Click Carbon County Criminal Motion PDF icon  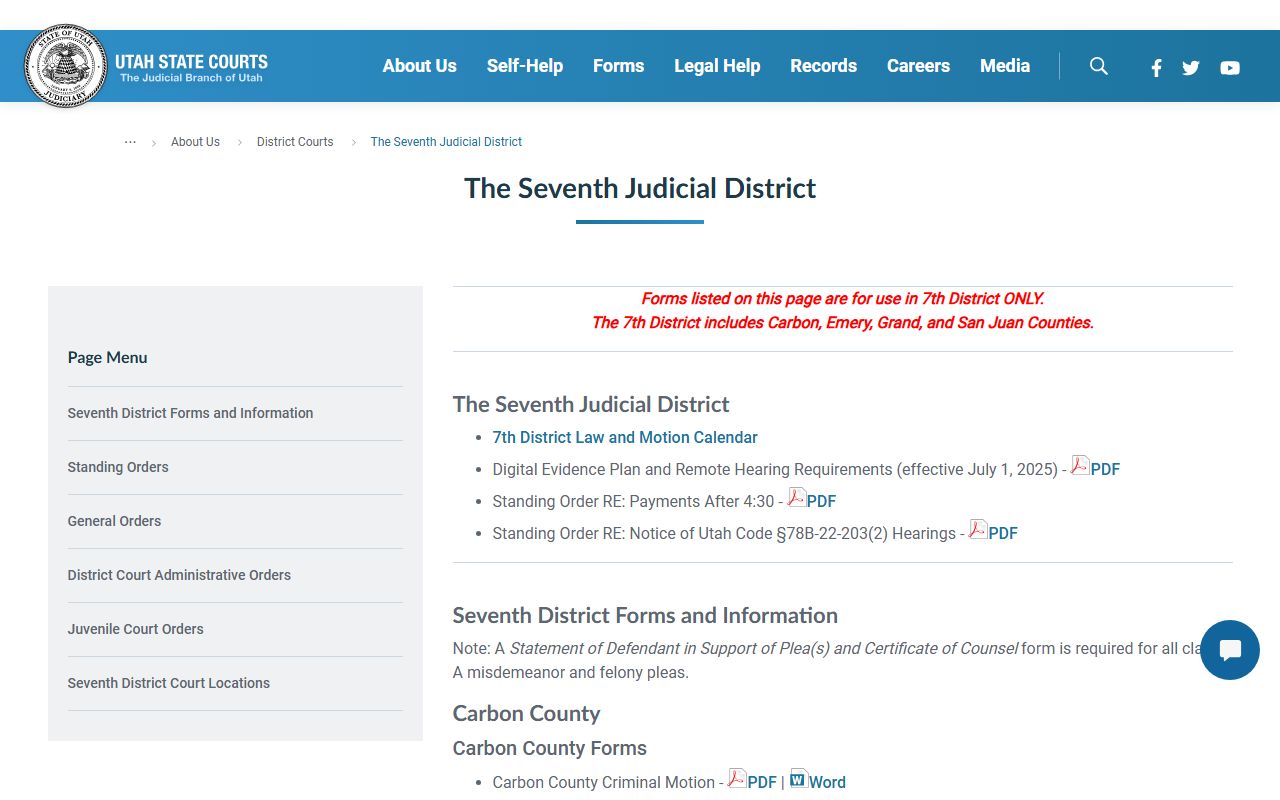[737, 778]
